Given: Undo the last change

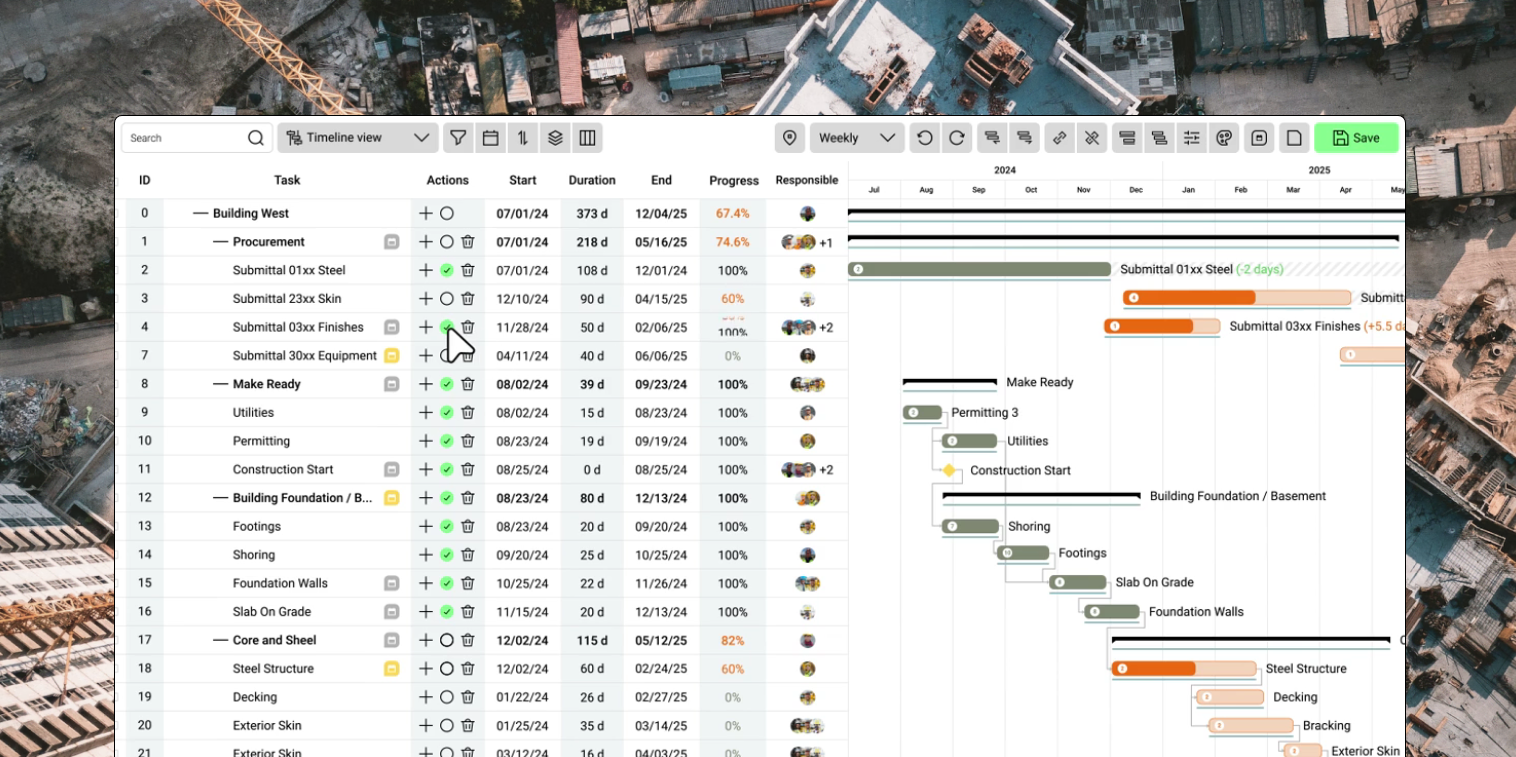Looking at the screenshot, I should (925, 138).
